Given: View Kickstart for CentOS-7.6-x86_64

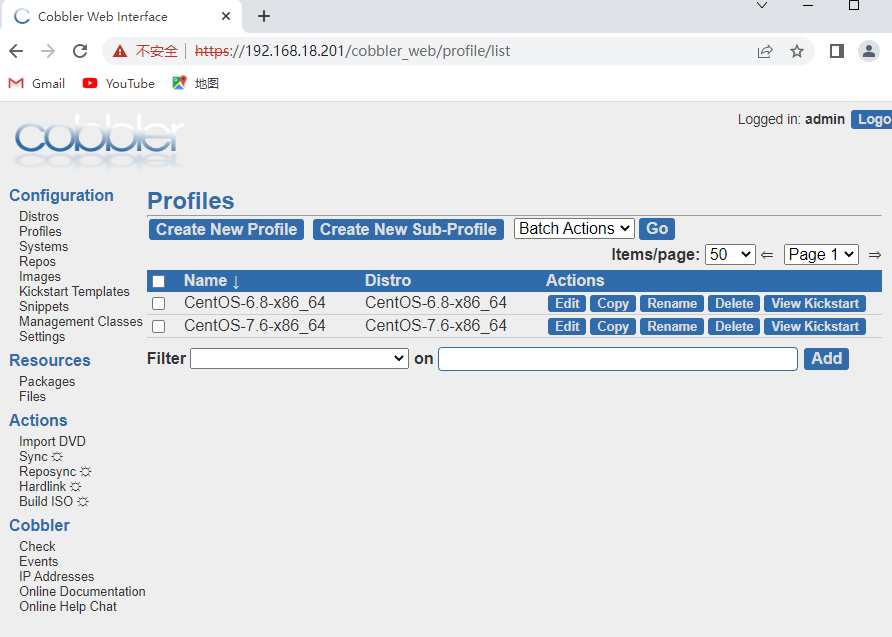Looking at the screenshot, I should (x=815, y=327).
